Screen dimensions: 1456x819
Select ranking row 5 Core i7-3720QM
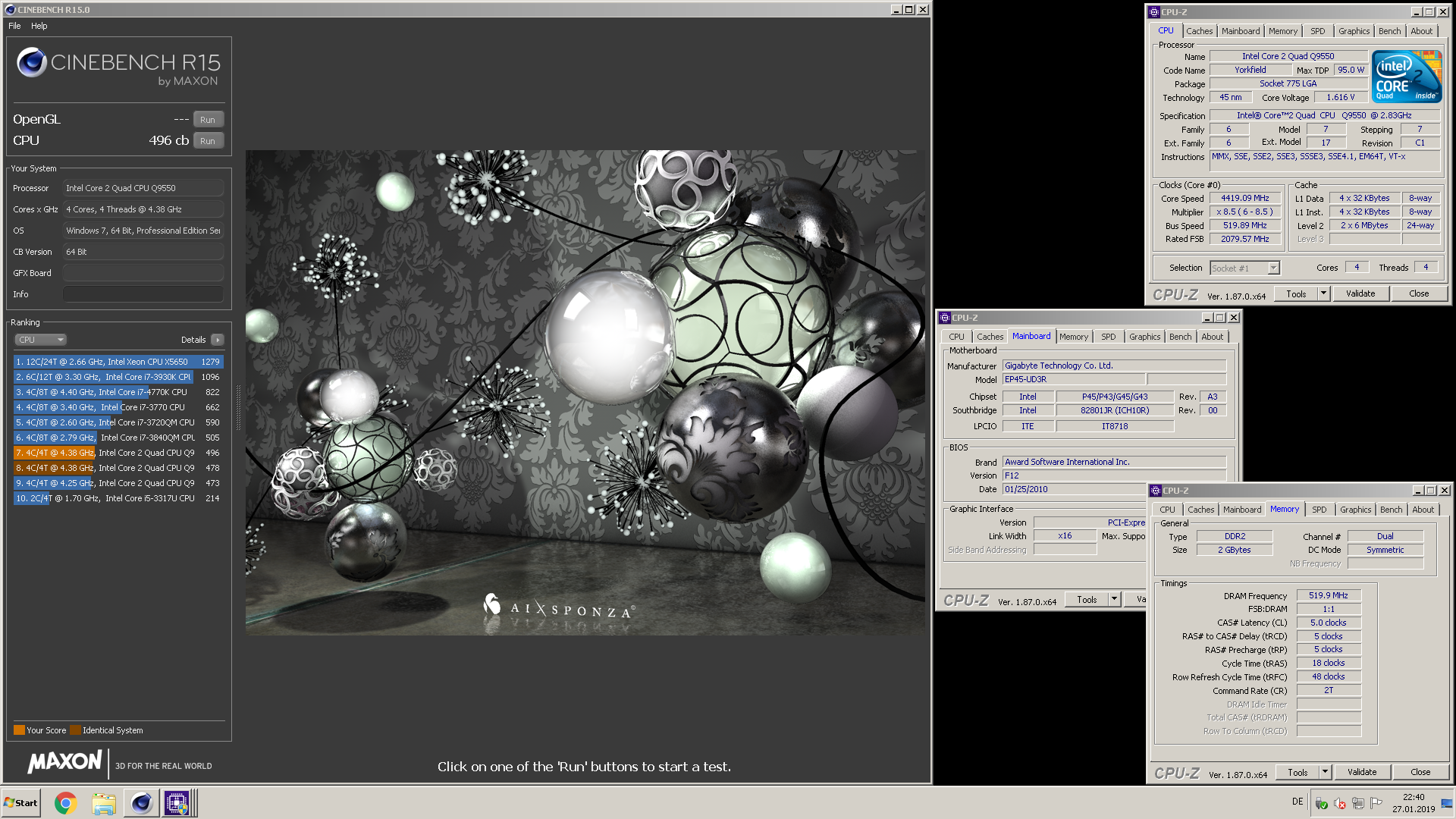[118, 422]
